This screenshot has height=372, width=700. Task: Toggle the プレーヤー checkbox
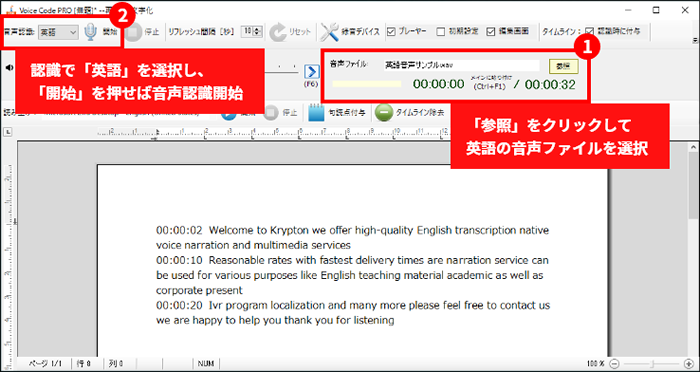[x=391, y=31]
